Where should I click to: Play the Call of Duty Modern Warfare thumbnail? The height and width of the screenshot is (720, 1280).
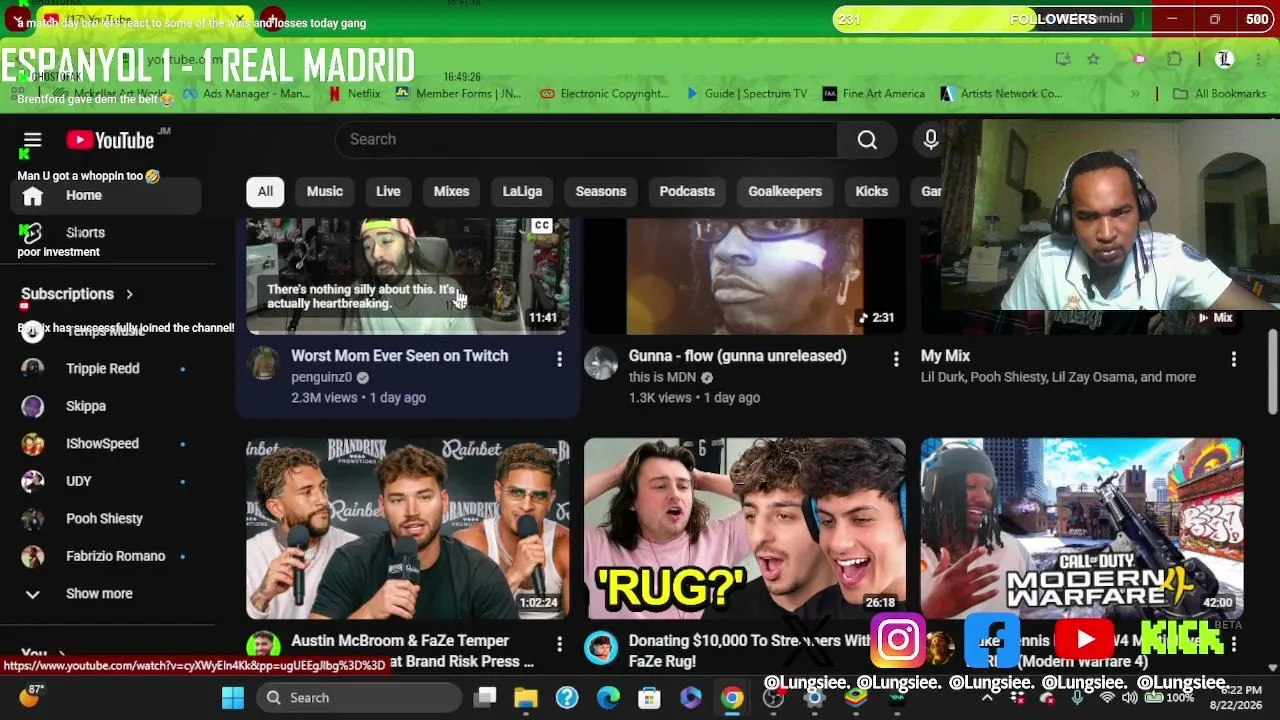(1082, 529)
